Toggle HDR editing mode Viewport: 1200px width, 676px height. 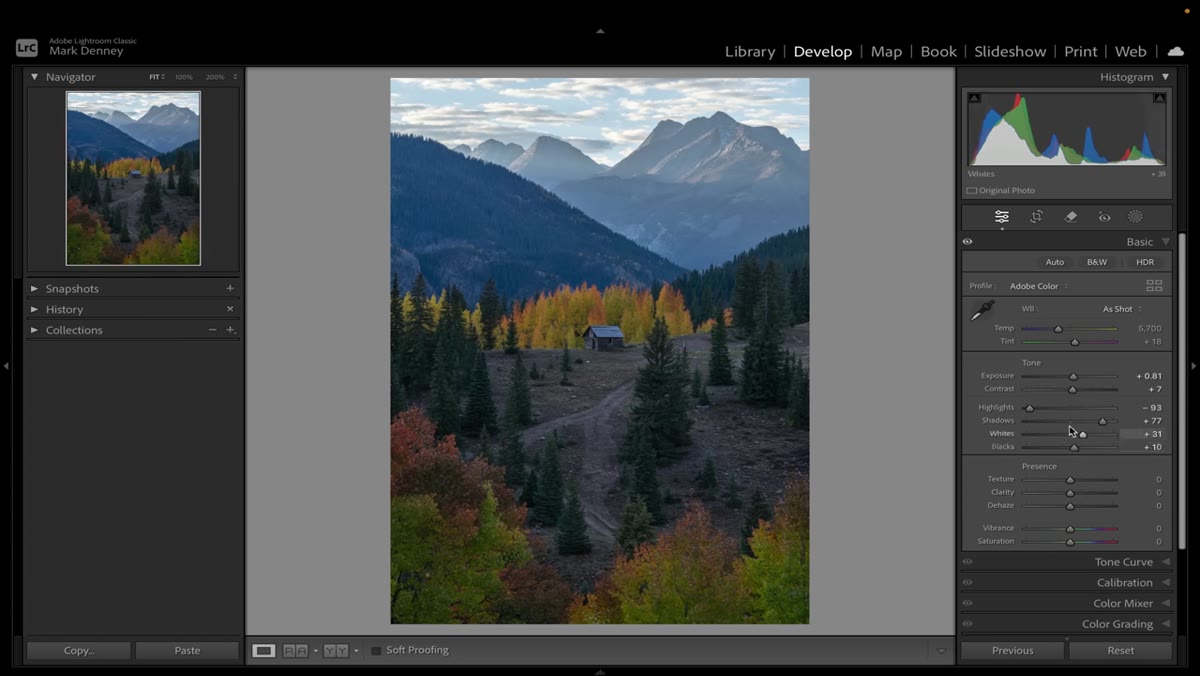[x=1145, y=262]
